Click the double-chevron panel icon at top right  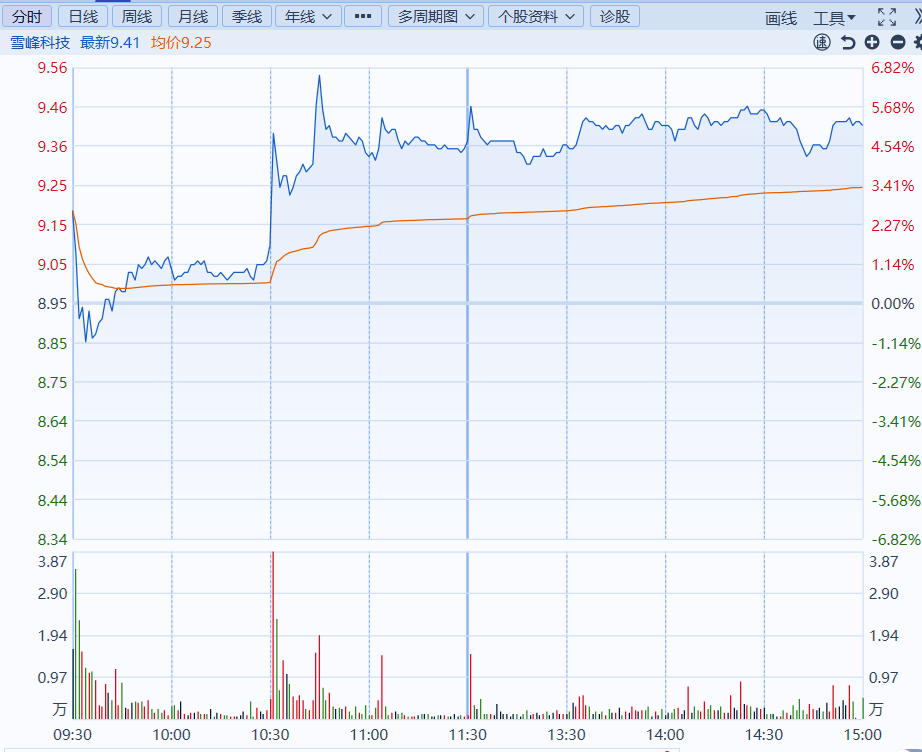pos(916,17)
